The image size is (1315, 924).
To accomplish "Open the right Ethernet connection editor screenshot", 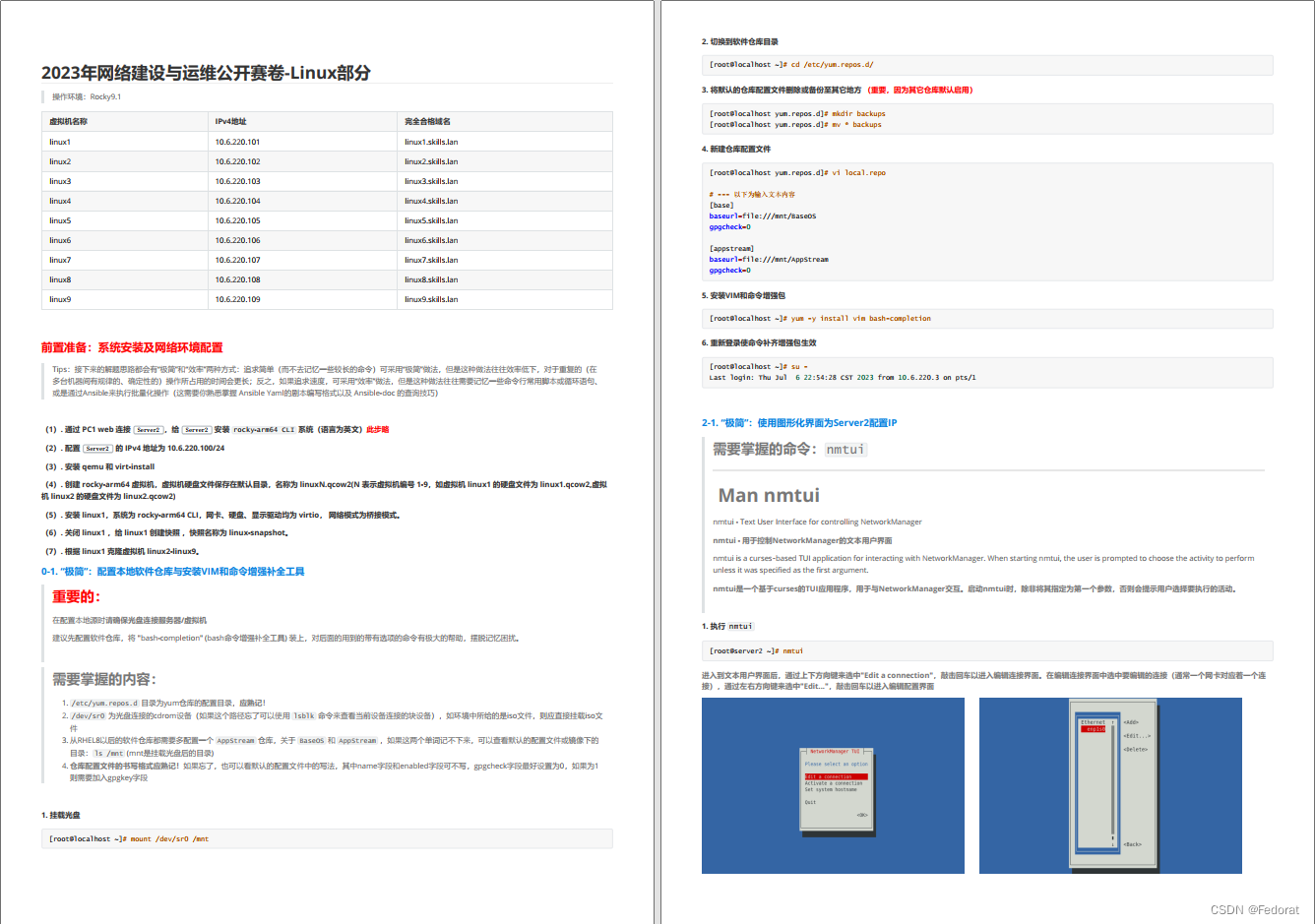I will (1110, 784).
